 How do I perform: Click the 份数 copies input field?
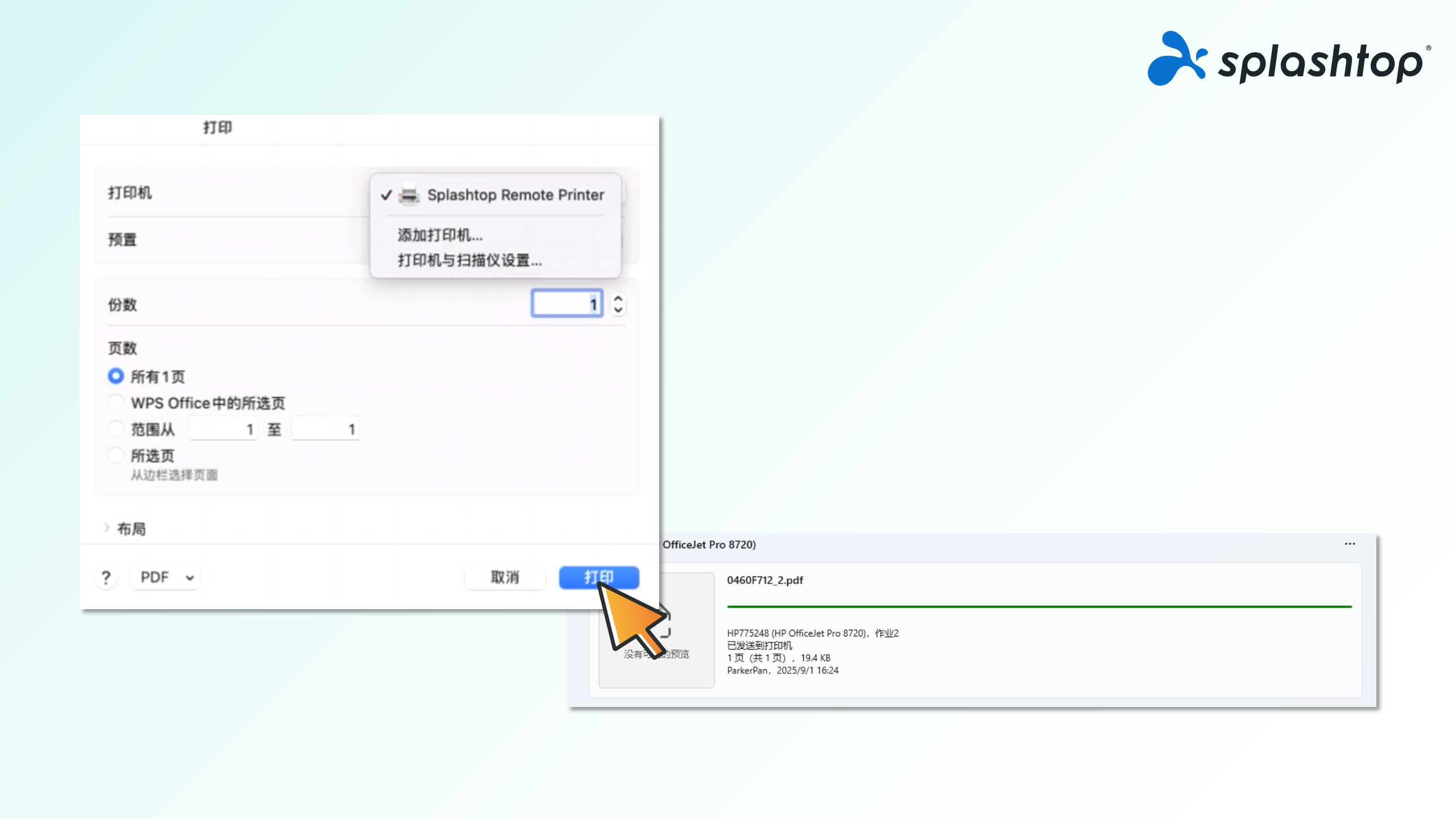point(566,304)
